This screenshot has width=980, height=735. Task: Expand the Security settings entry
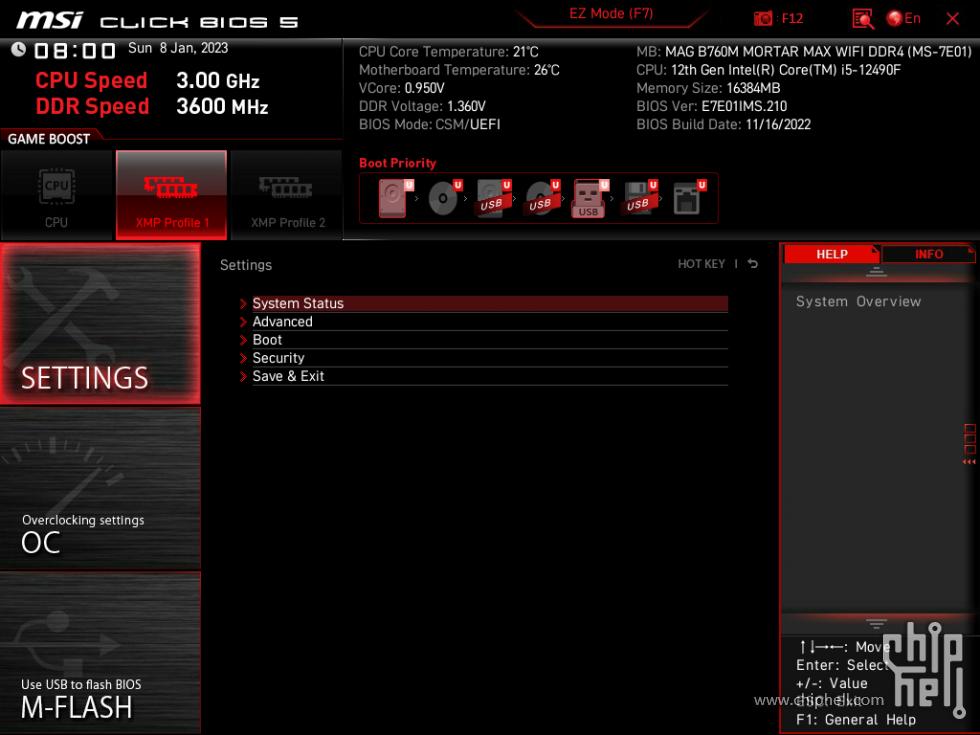(x=277, y=357)
